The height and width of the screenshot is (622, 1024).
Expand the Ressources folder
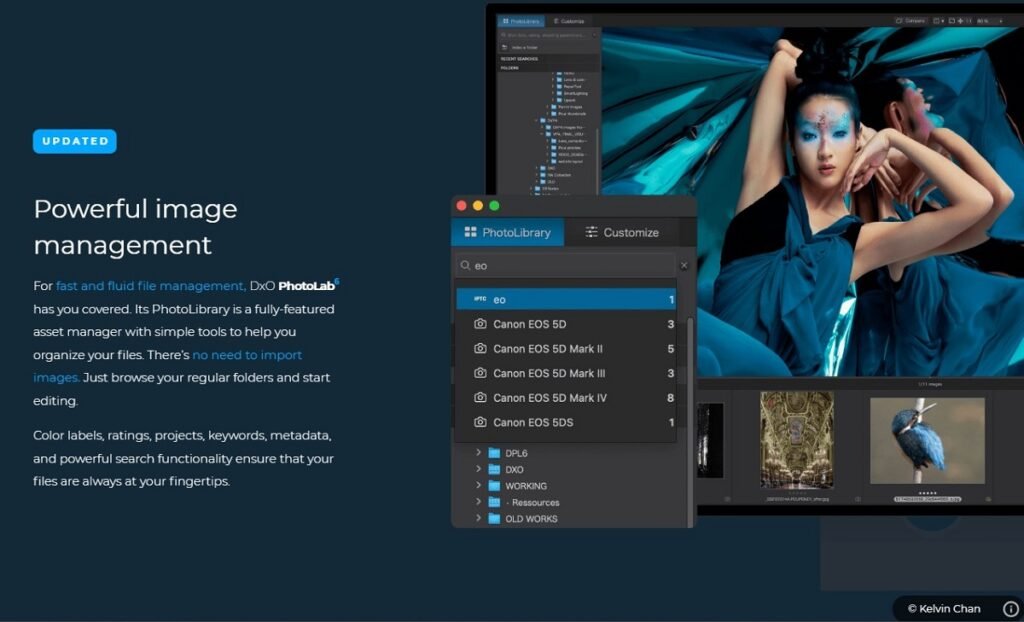pyautogui.click(x=478, y=502)
